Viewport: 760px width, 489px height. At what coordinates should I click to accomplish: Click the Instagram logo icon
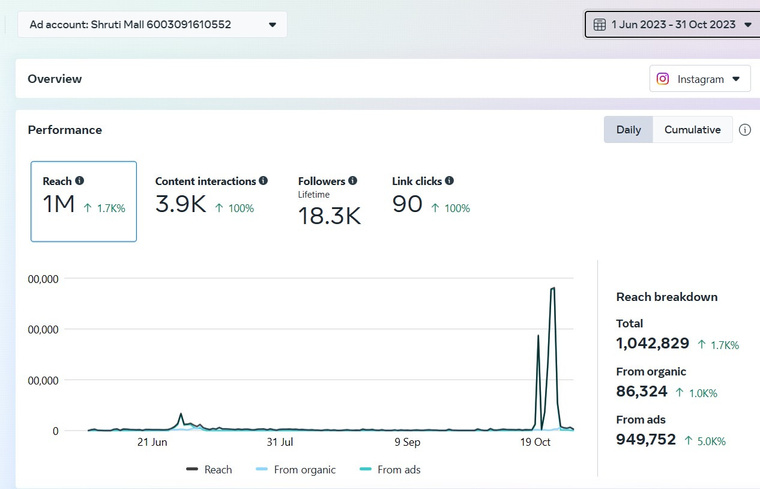(x=663, y=79)
